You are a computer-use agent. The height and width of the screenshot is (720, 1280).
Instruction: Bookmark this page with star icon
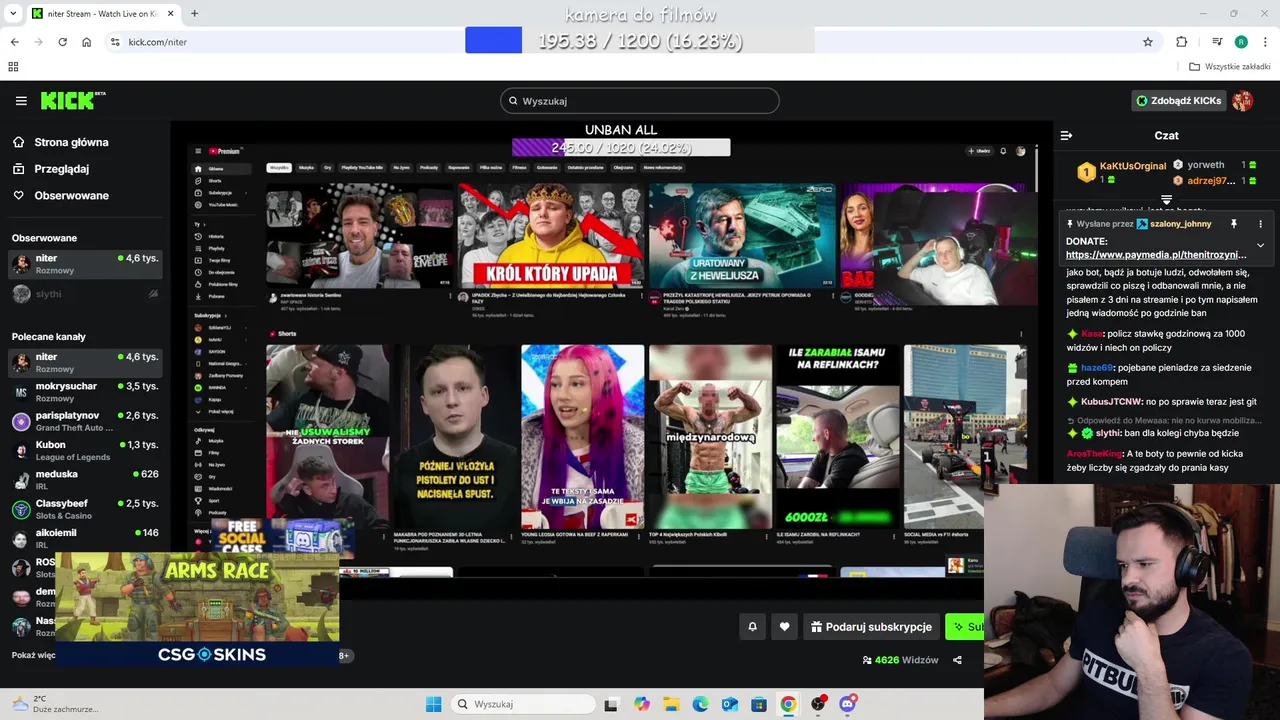point(1148,42)
